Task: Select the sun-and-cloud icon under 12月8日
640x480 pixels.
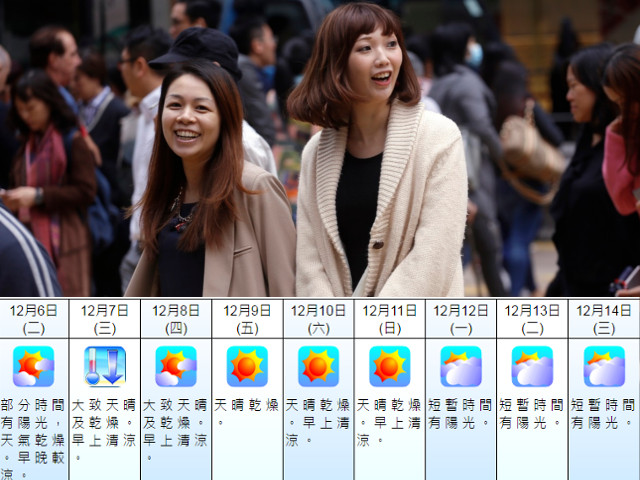Action: (x=176, y=366)
